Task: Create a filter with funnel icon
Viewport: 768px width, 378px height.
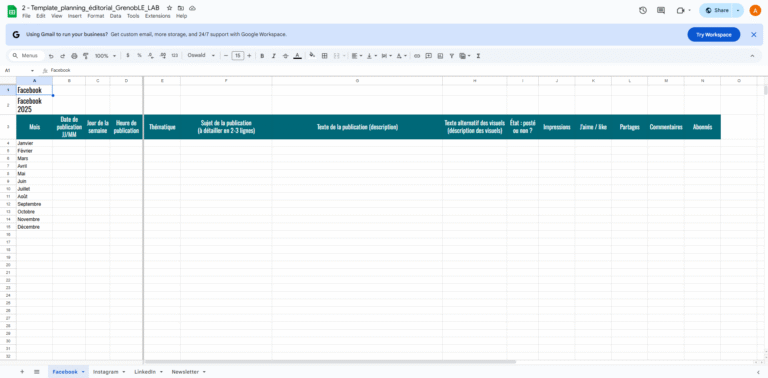Action: pos(452,56)
